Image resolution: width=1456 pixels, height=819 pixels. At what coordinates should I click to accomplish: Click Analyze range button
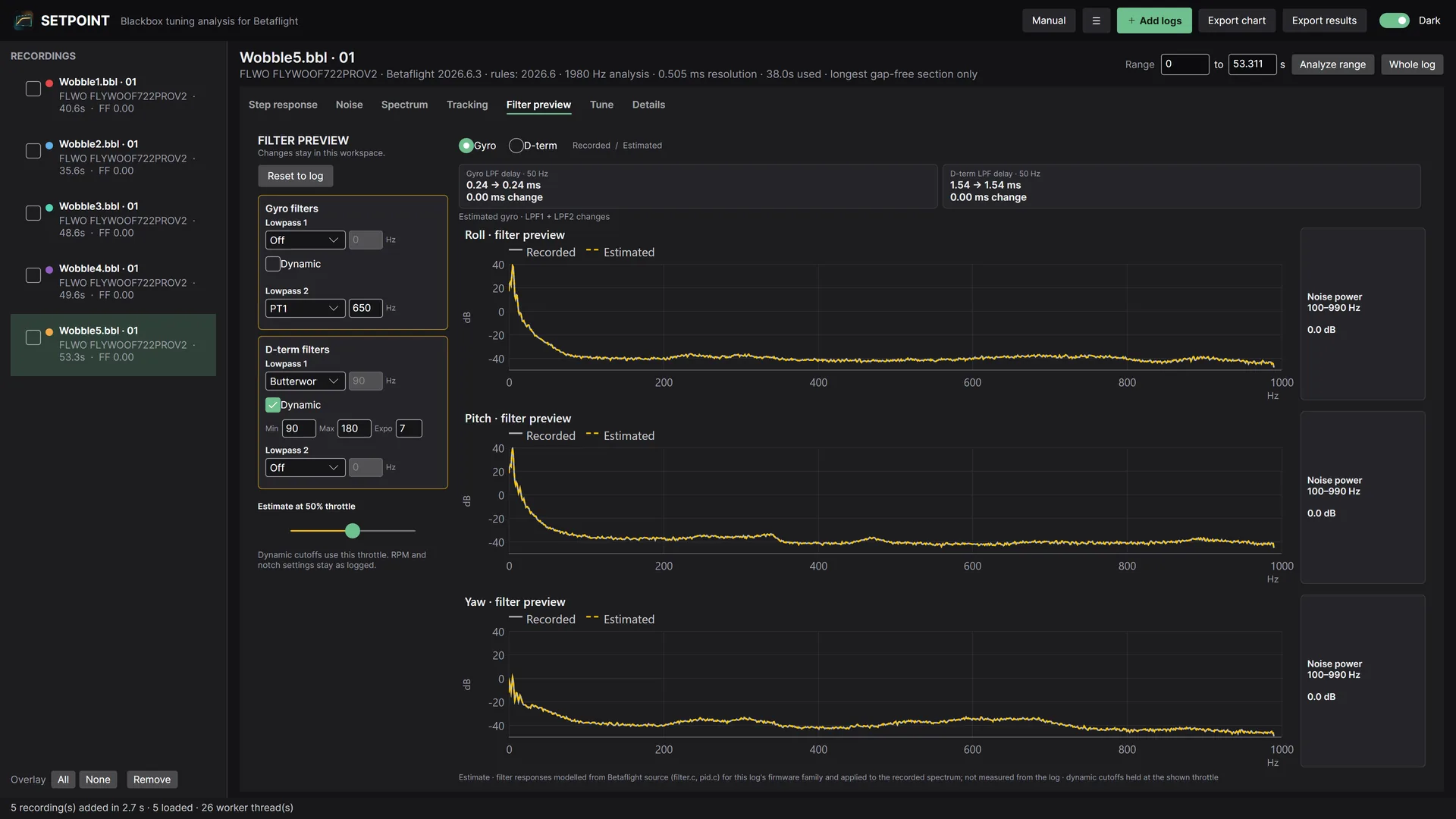pyautogui.click(x=1332, y=64)
